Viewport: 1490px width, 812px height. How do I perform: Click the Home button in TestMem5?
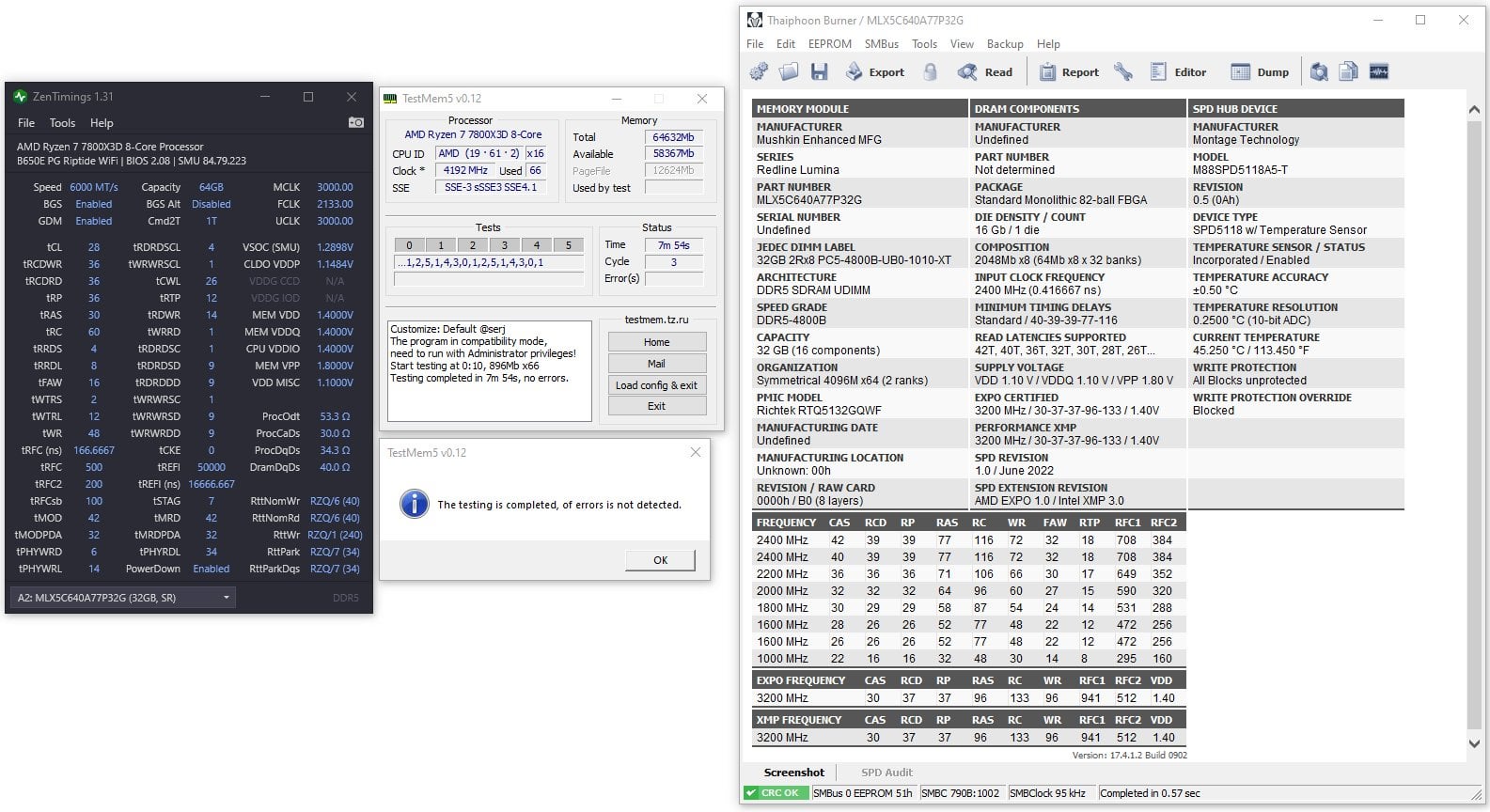click(656, 342)
